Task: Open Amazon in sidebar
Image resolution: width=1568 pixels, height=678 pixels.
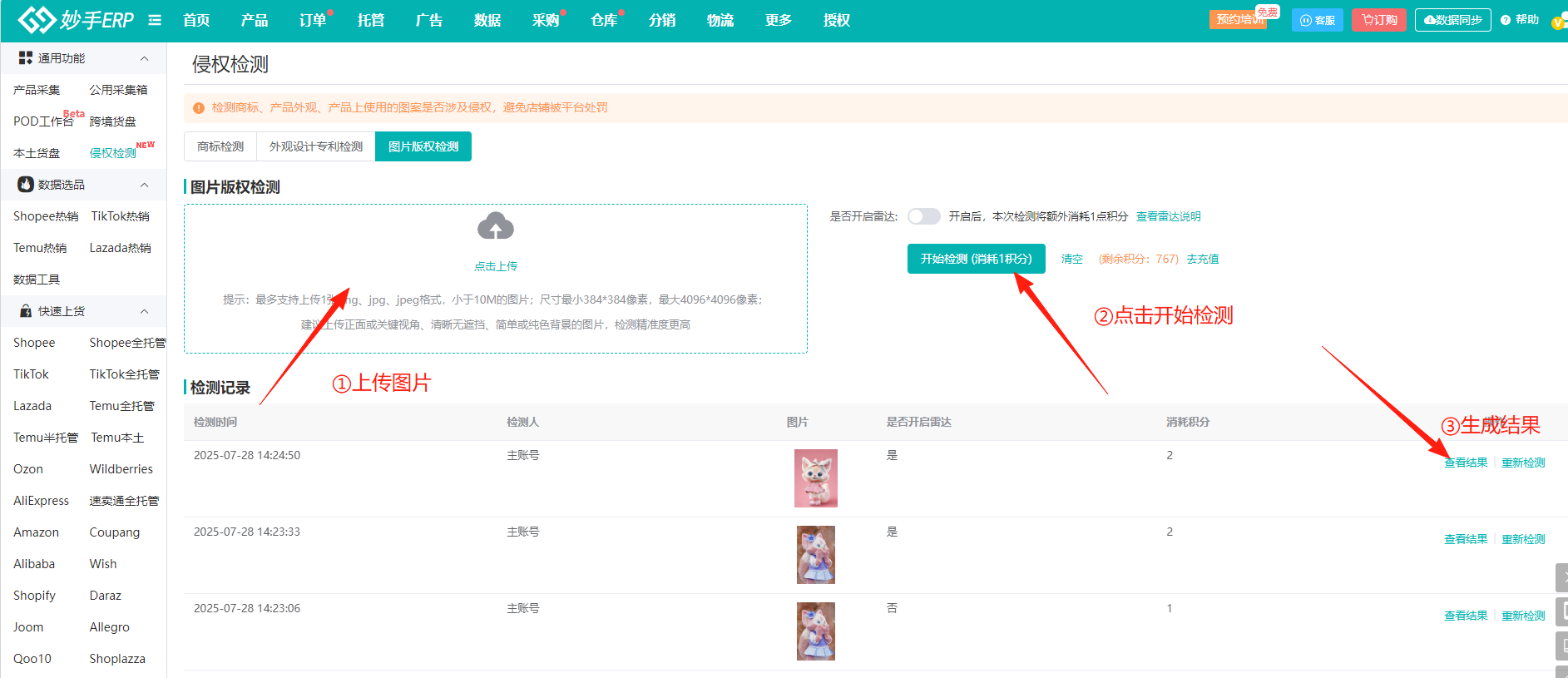Action: 37,532
